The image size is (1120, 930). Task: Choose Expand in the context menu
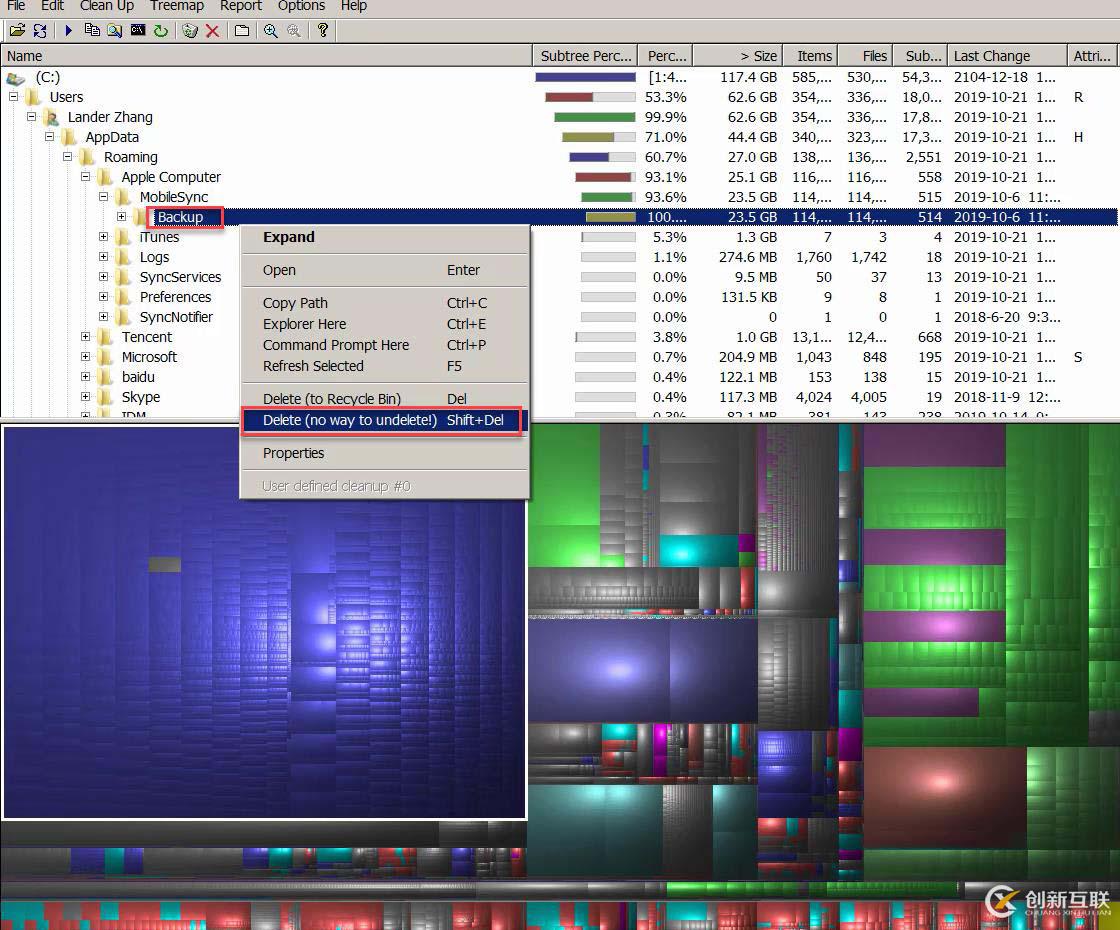[x=384, y=237]
